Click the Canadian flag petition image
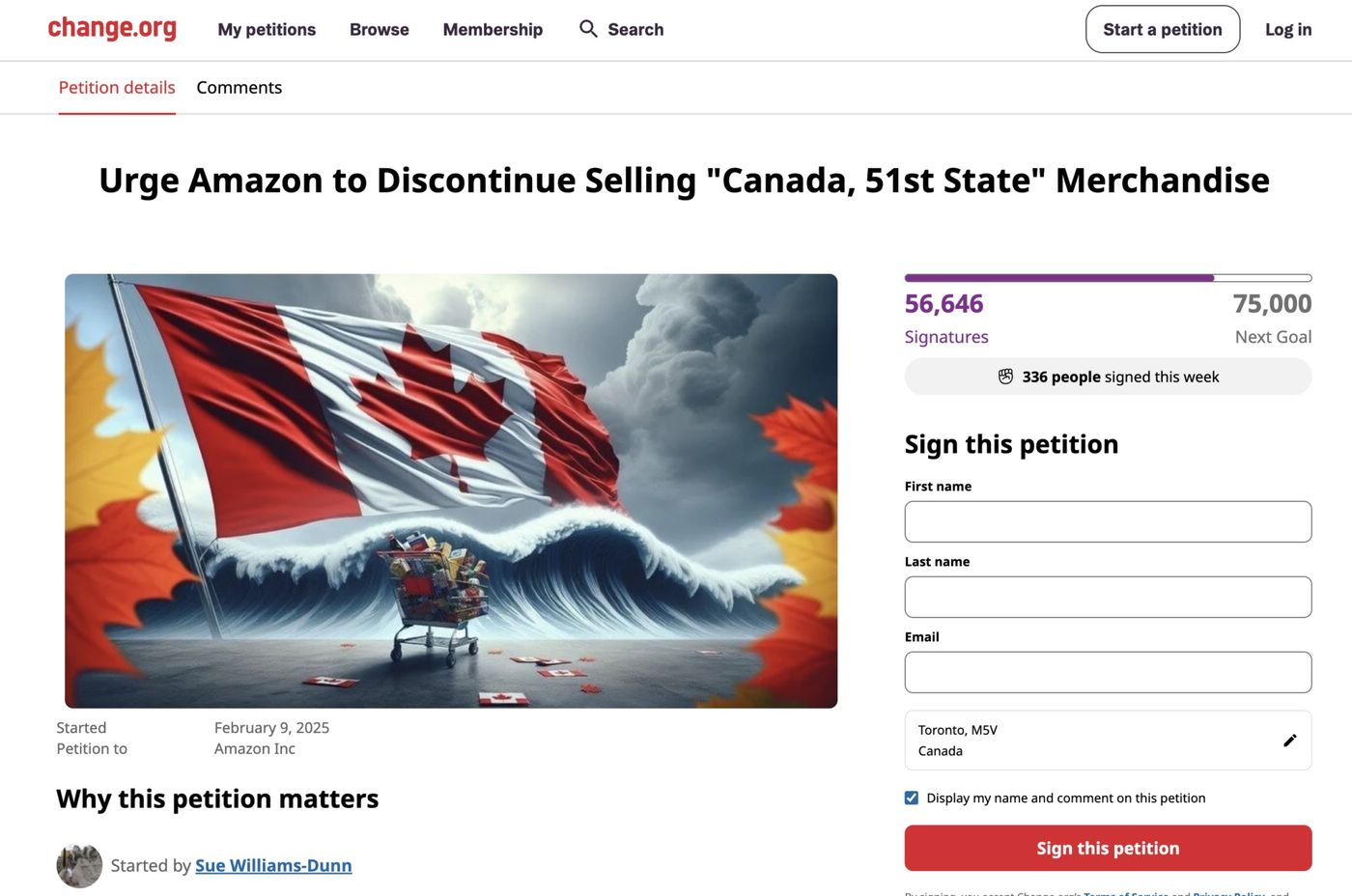The image size is (1352, 896). click(451, 489)
